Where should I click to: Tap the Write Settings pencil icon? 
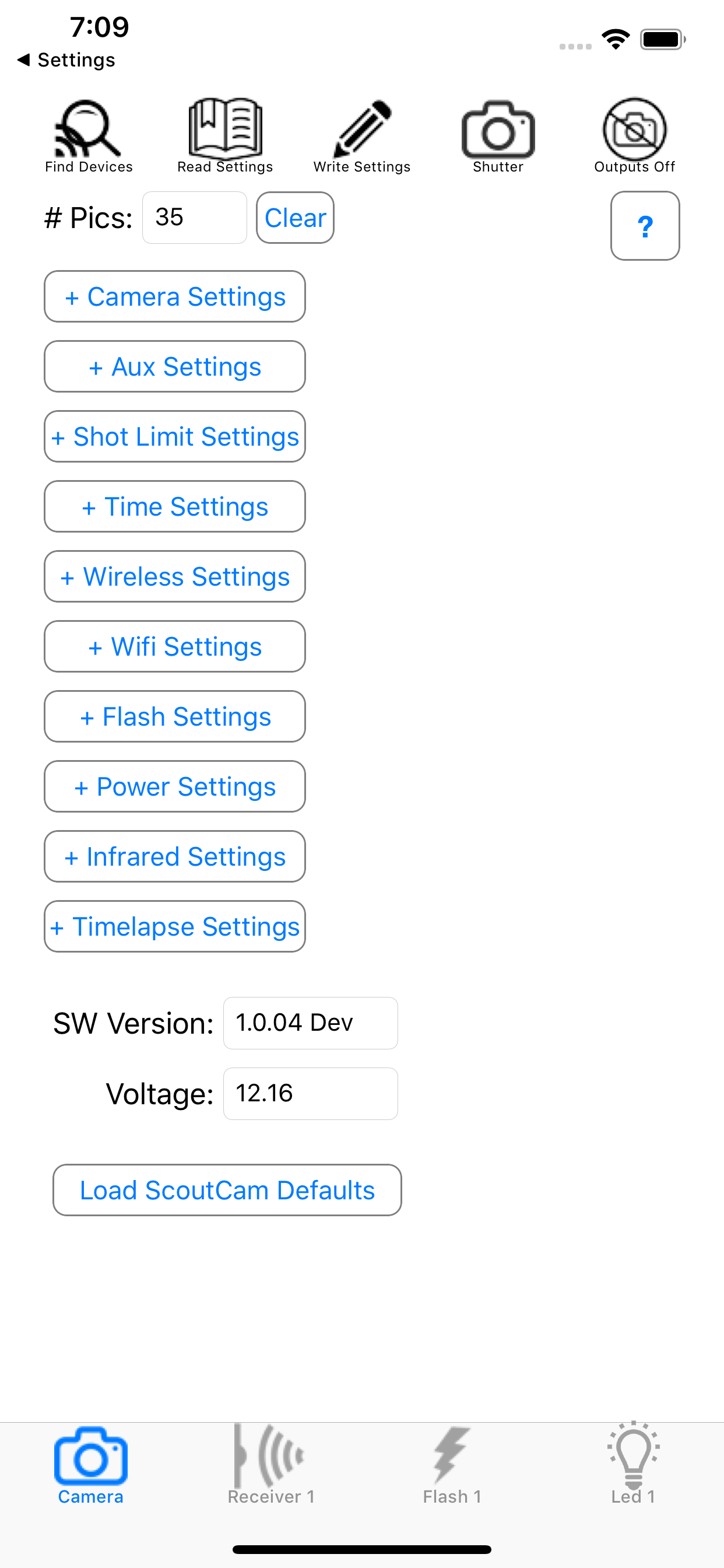pyautogui.click(x=362, y=128)
